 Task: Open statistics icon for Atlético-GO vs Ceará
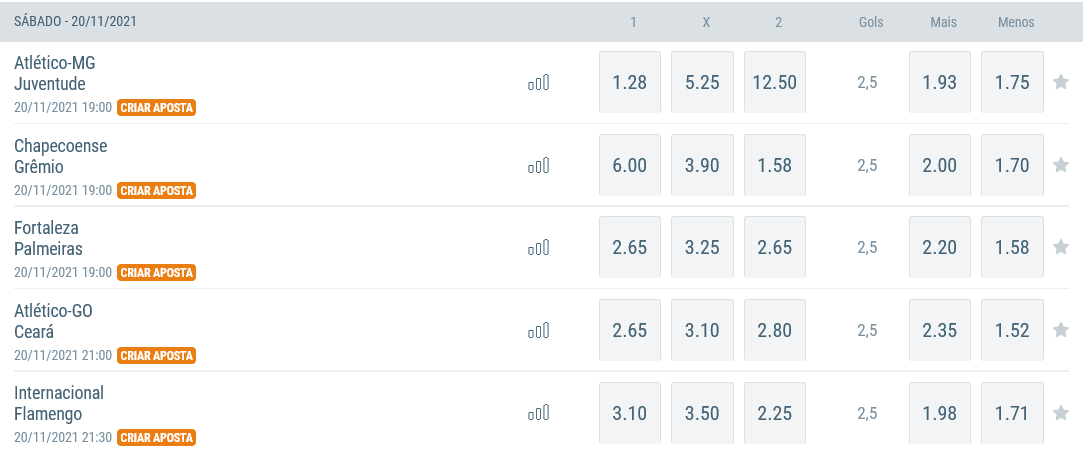click(x=538, y=330)
